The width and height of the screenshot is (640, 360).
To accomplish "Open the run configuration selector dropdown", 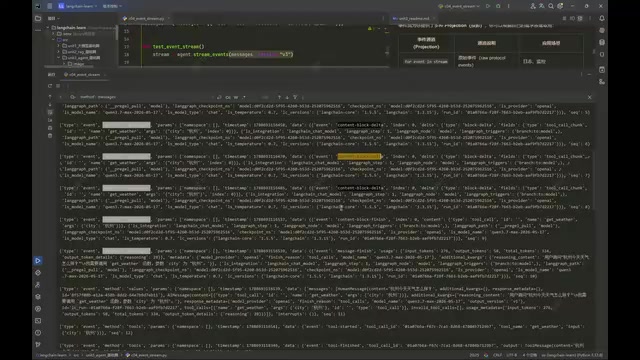I will coord(459,6).
